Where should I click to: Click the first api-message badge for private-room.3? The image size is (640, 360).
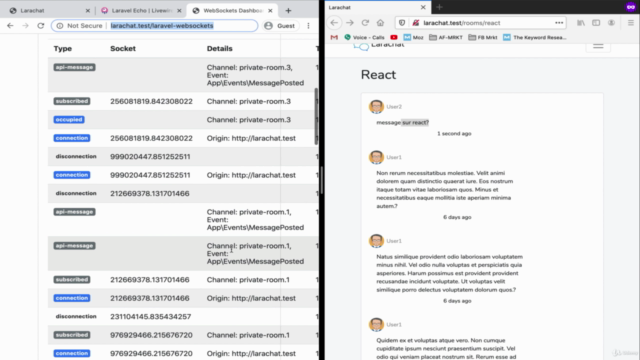(74, 67)
